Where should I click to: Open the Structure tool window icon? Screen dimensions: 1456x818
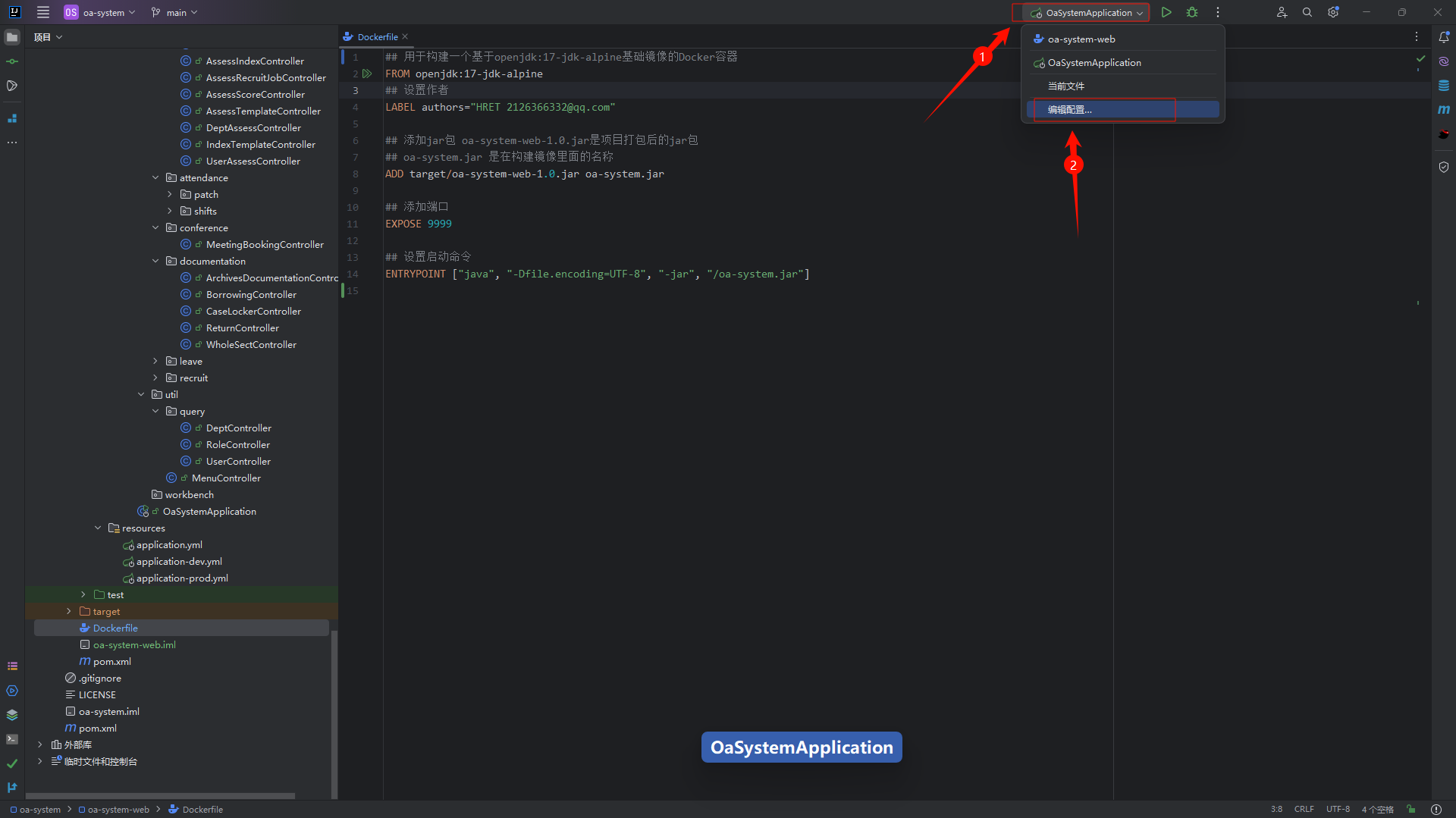[12, 118]
